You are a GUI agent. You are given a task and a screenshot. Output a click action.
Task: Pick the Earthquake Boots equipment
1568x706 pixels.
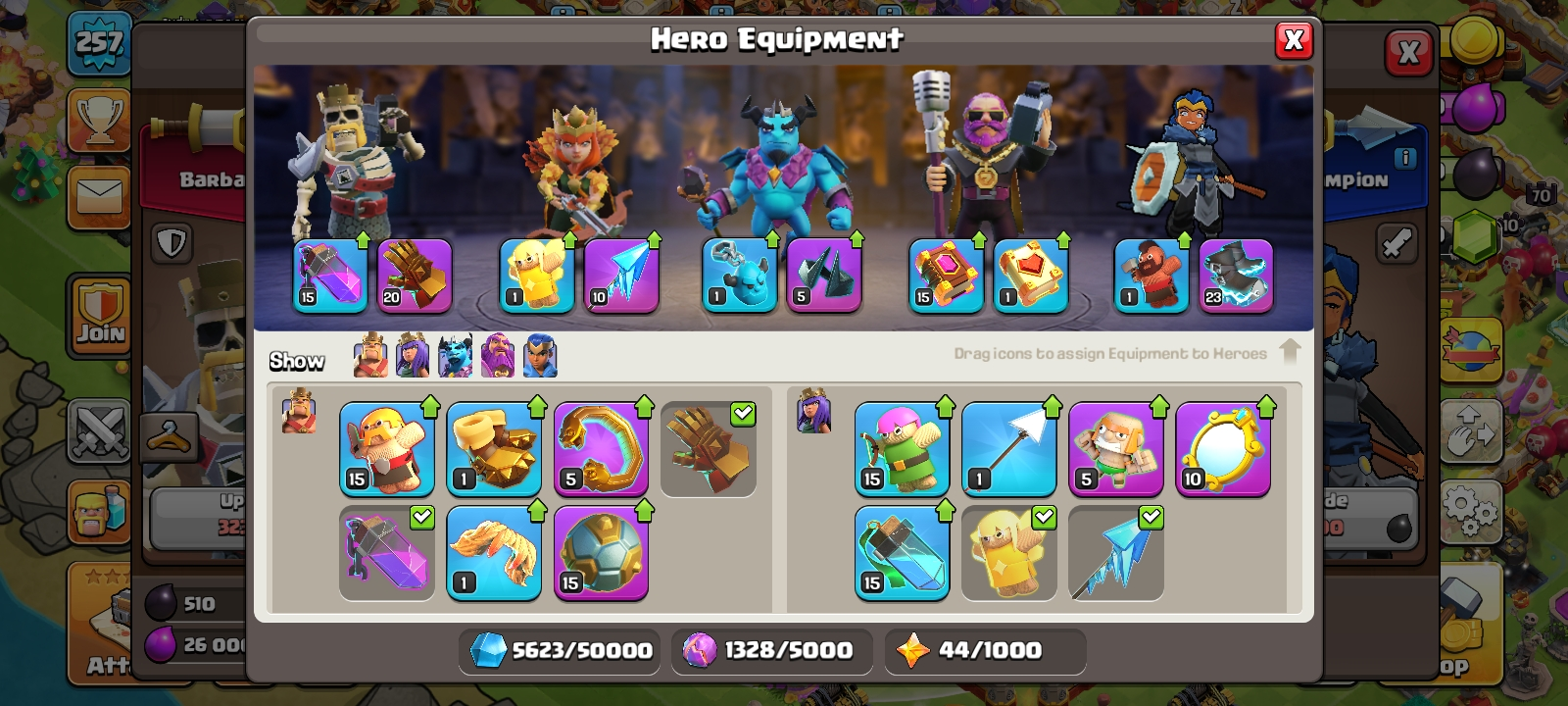click(494, 448)
